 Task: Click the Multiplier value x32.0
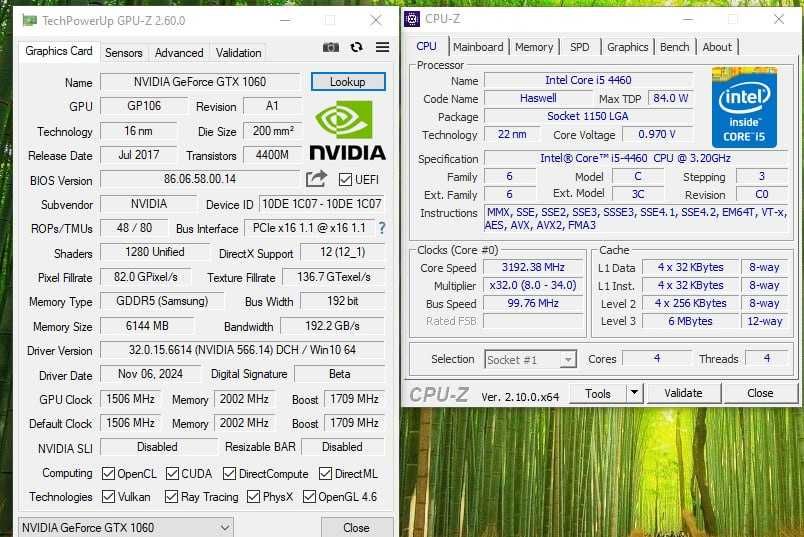click(x=533, y=285)
